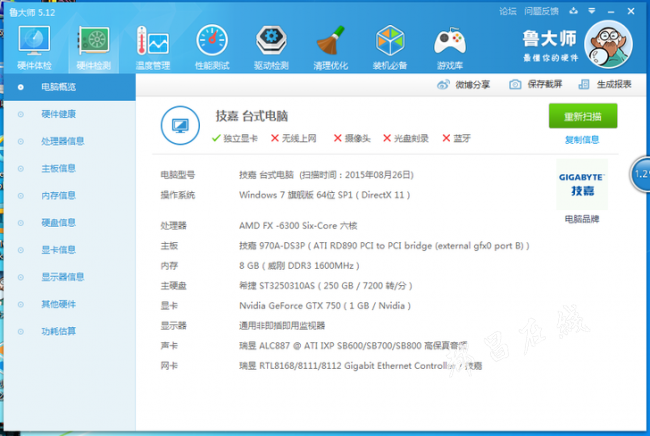Click the Windows 7 旗舰版 operating system value
Screen dimensions: 650x436
[325, 195]
